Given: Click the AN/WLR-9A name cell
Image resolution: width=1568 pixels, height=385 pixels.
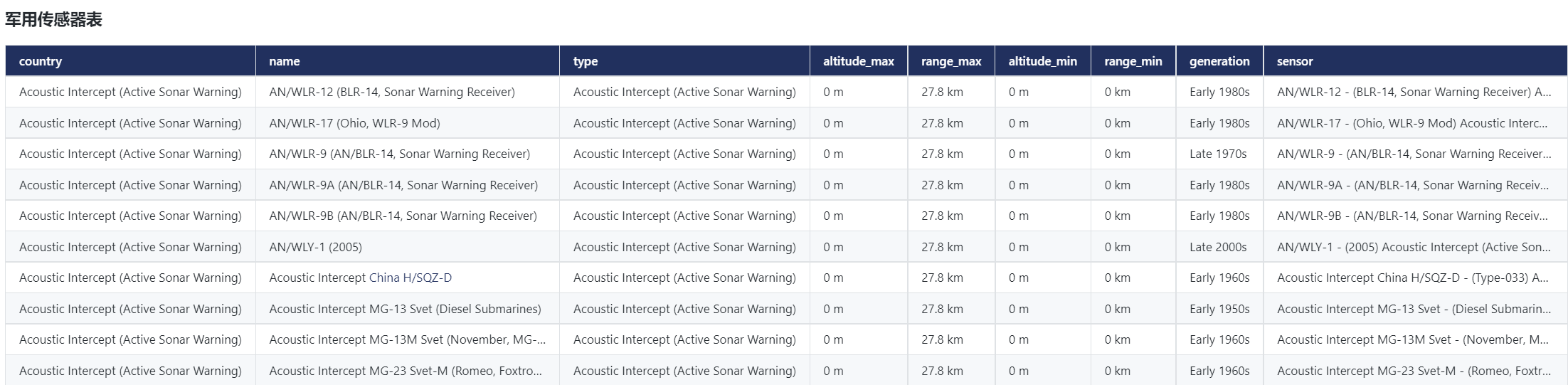Looking at the screenshot, I should click(403, 185).
